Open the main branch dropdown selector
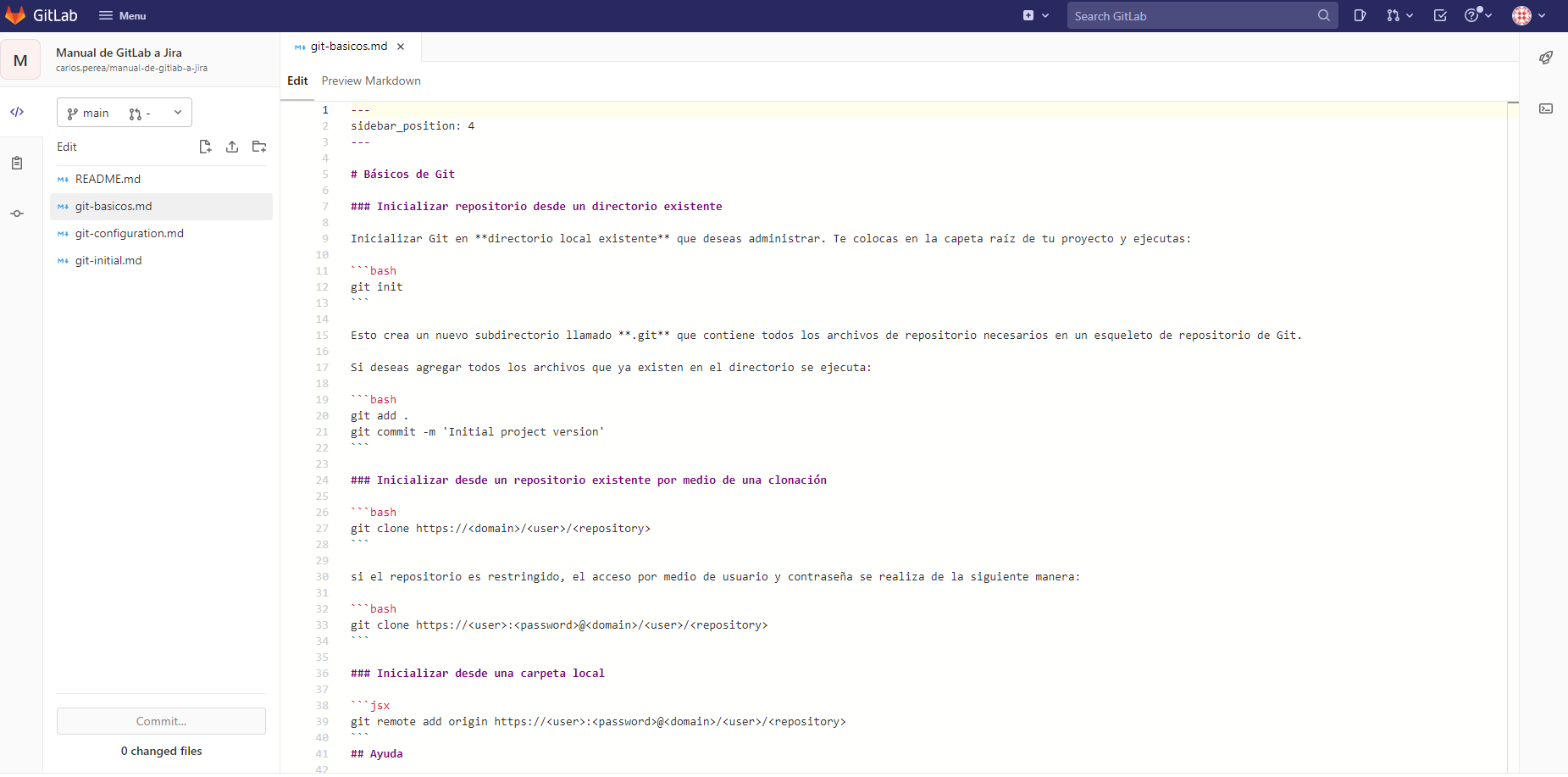Viewport: 1568px width, 777px height. 125,113
